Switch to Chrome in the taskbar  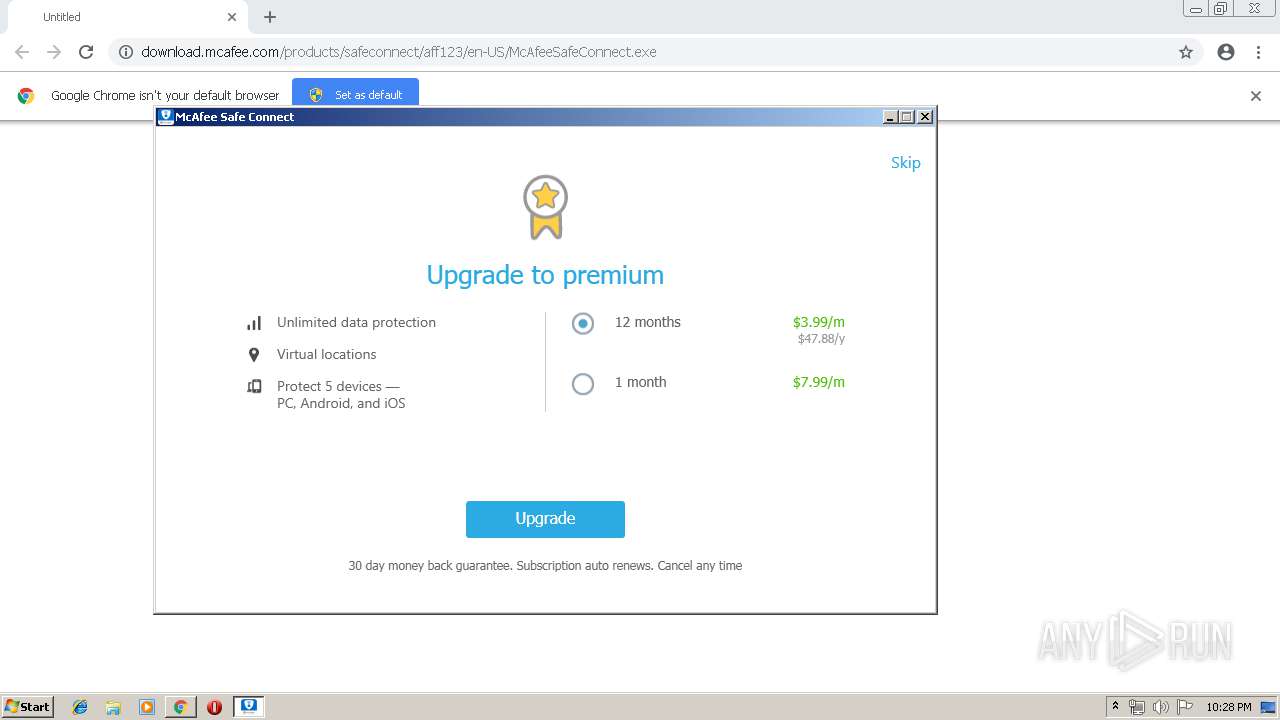[x=180, y=707]
